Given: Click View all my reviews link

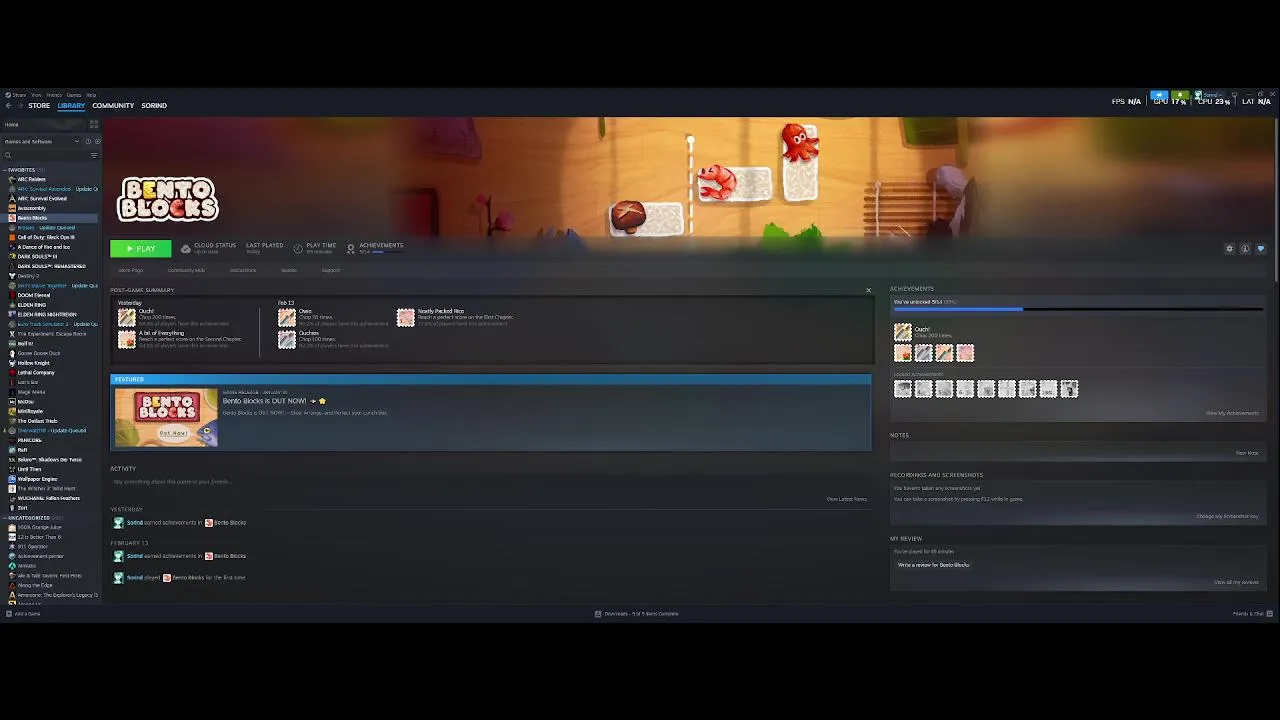Looking at the screenshot, I should (1236, 582).
